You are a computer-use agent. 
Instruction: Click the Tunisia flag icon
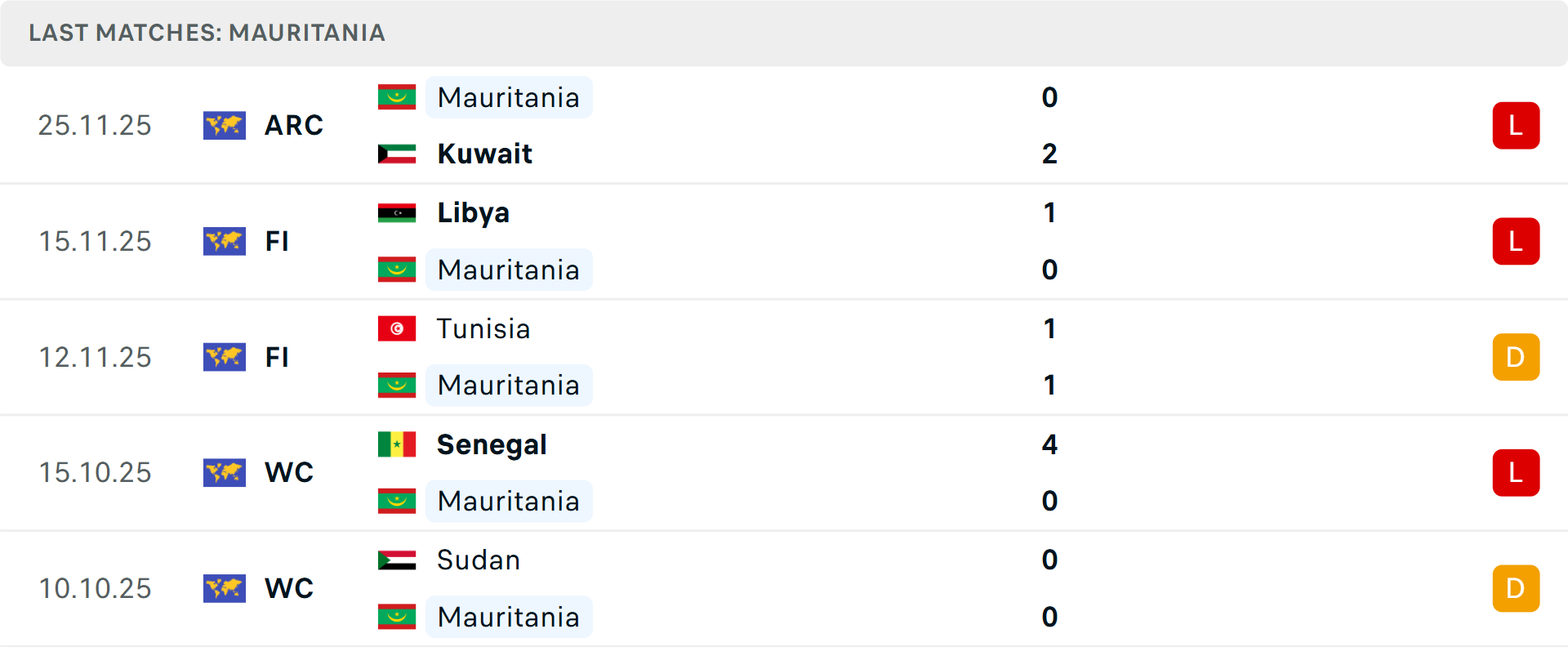[398, 328]
